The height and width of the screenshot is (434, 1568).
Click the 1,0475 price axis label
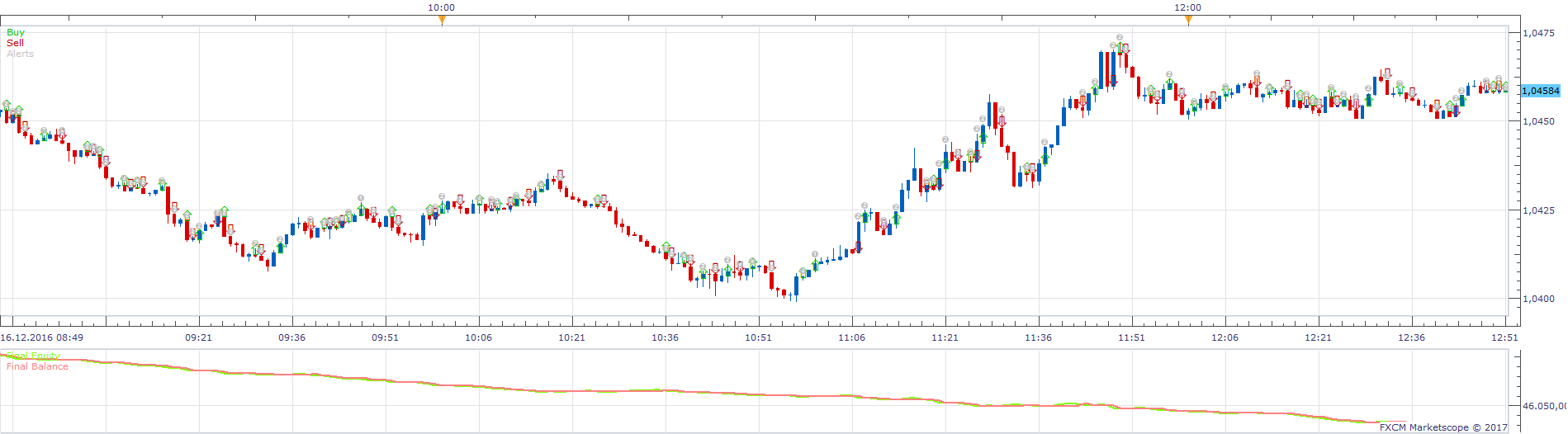click(1538, 33)
